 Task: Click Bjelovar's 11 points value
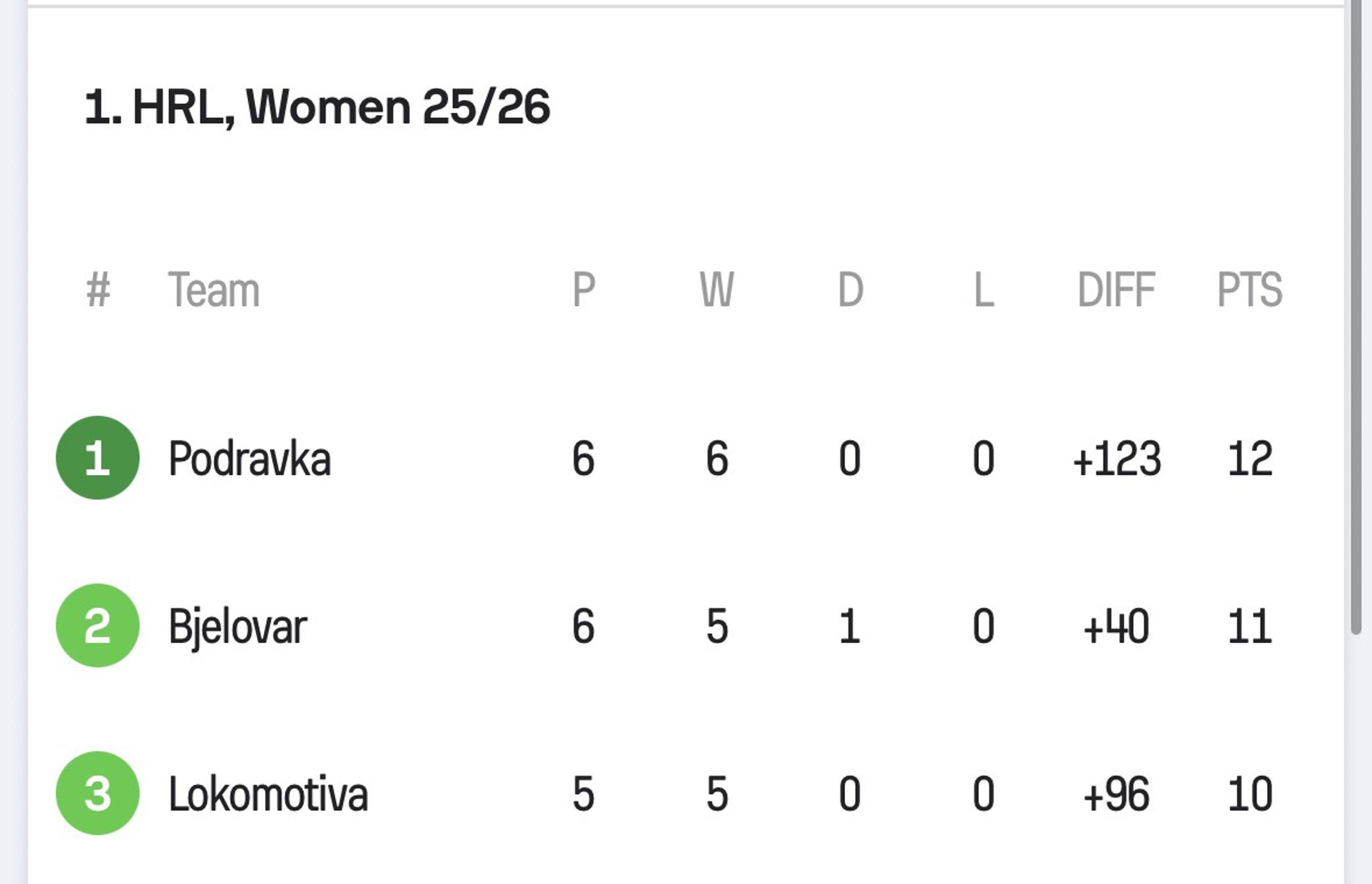coord(1250,626)
